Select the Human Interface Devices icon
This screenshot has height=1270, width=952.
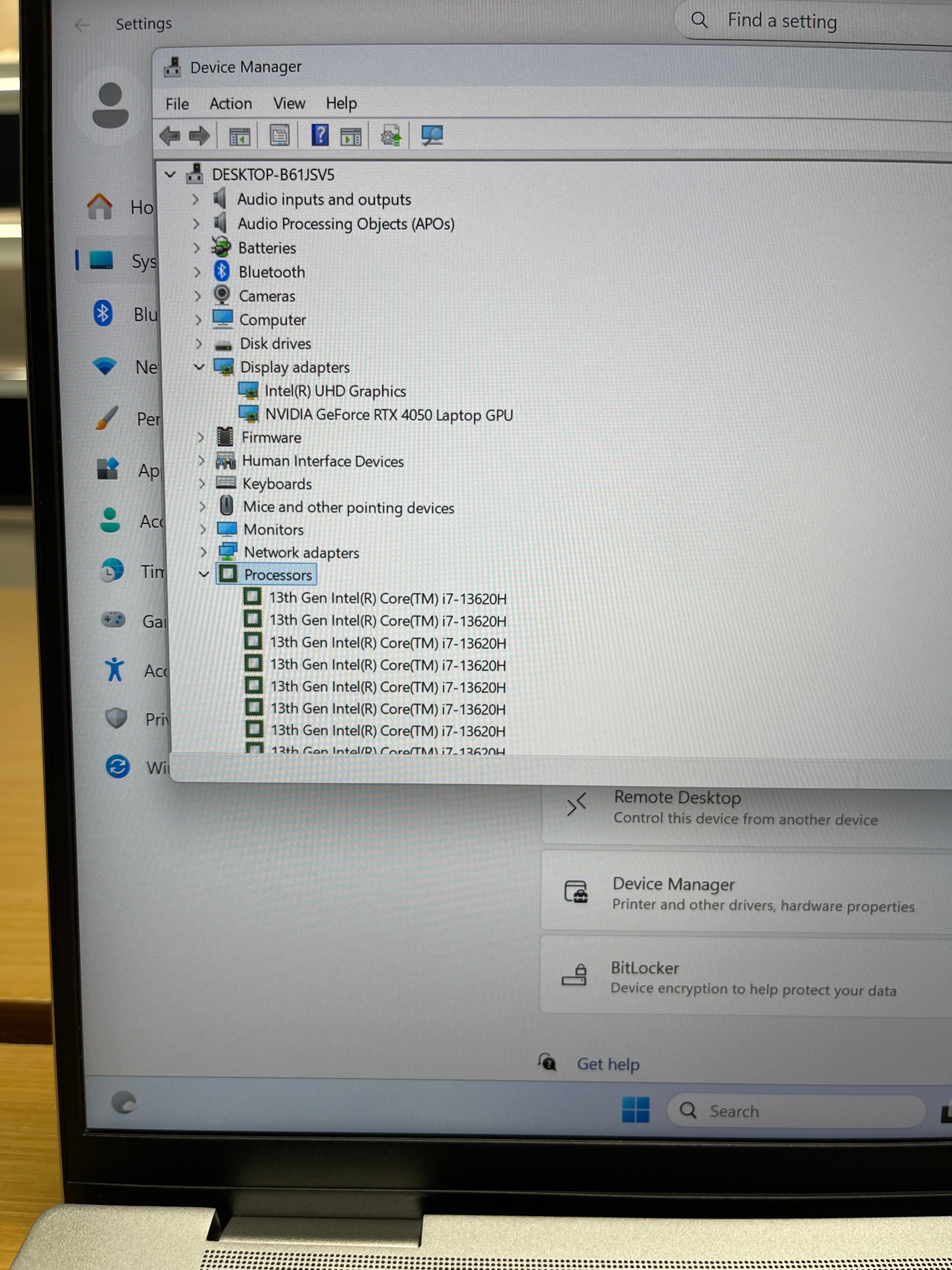point(225,461)
